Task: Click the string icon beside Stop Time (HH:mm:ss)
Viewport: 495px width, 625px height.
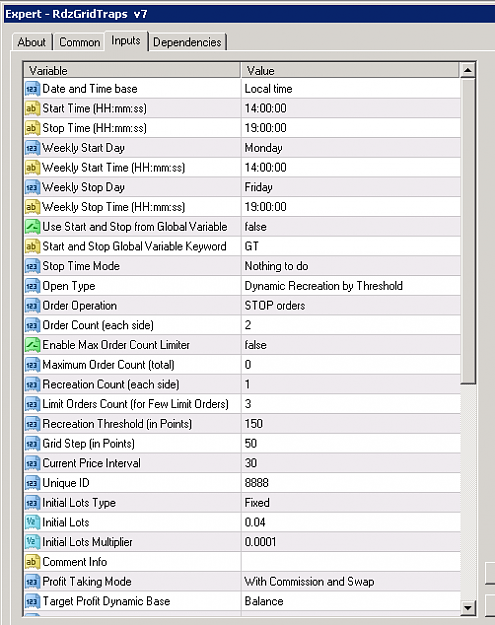Action: click(x=32, y=128)
